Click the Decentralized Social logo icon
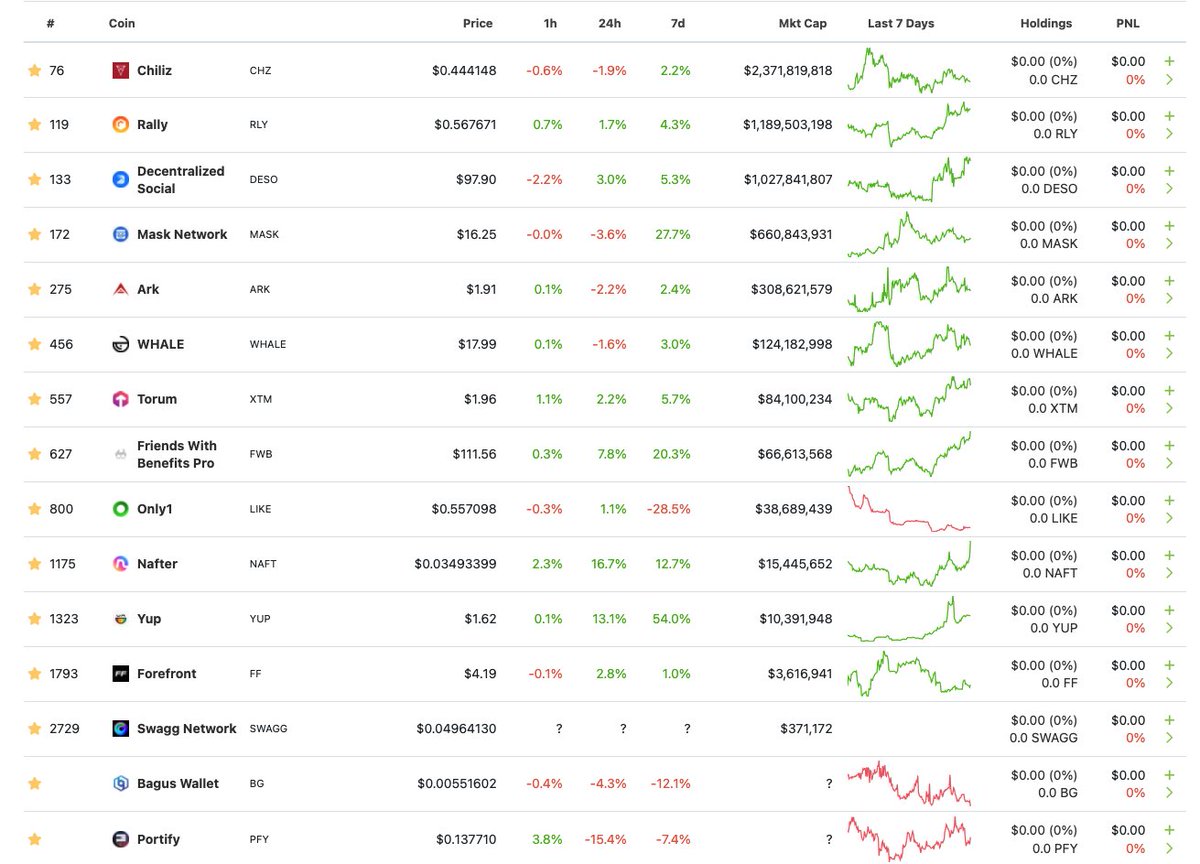The width and height of the screenshot is (1200, 864). pos(120,180)
